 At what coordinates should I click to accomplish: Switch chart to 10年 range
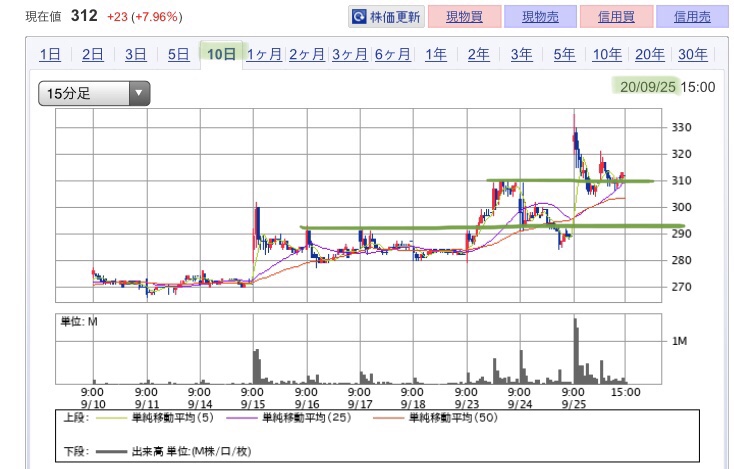pos(607,54)
